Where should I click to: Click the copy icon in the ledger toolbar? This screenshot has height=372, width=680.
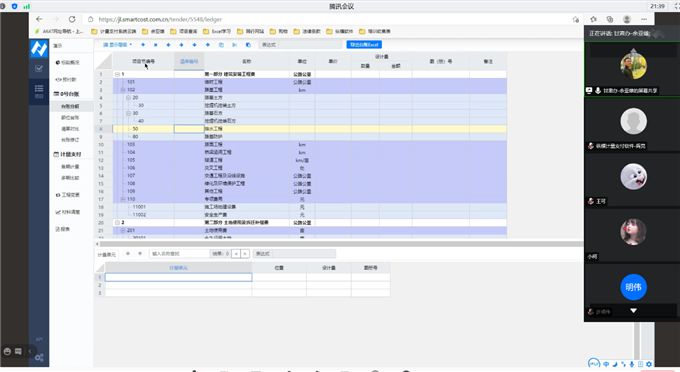coord(221,45)
